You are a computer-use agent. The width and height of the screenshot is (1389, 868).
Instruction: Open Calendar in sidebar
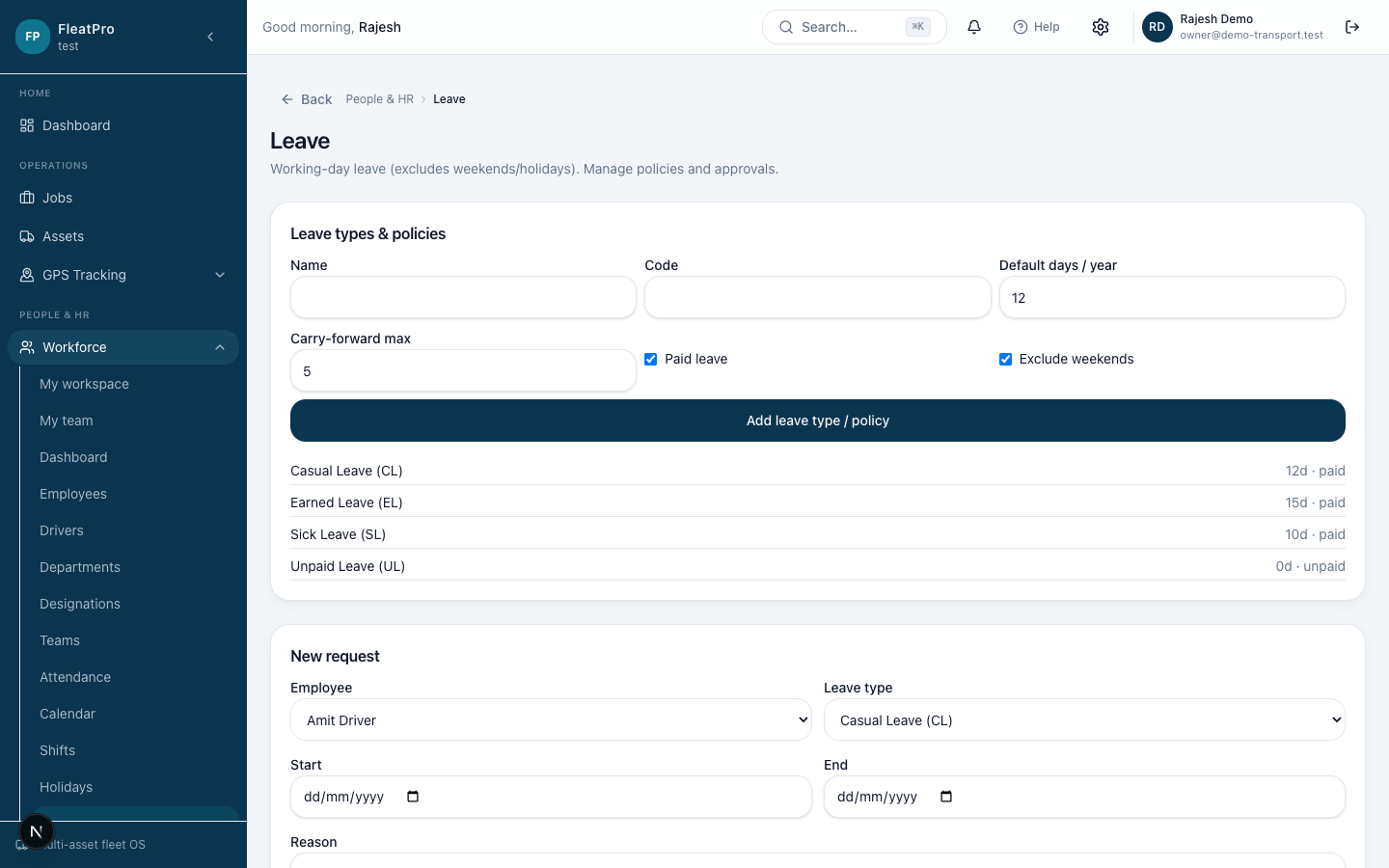pyautogui.click(x=68, y=714)
